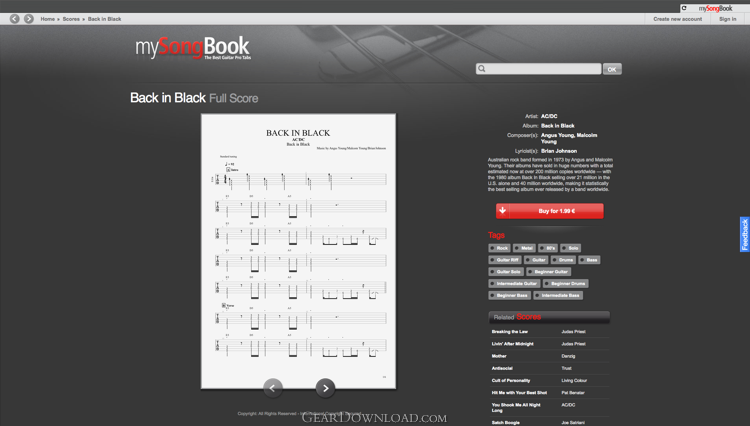The image size is (750, 426).
Task: Select the Guitar Riff tag
Action: pos(504,260)
